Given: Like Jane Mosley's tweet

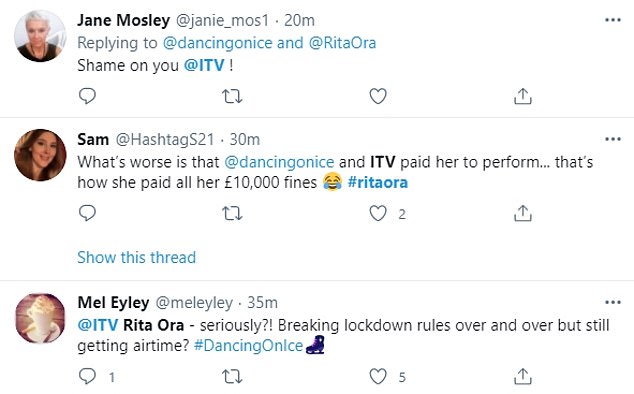Looking at the screenshot, I should (x=378, y=96).
